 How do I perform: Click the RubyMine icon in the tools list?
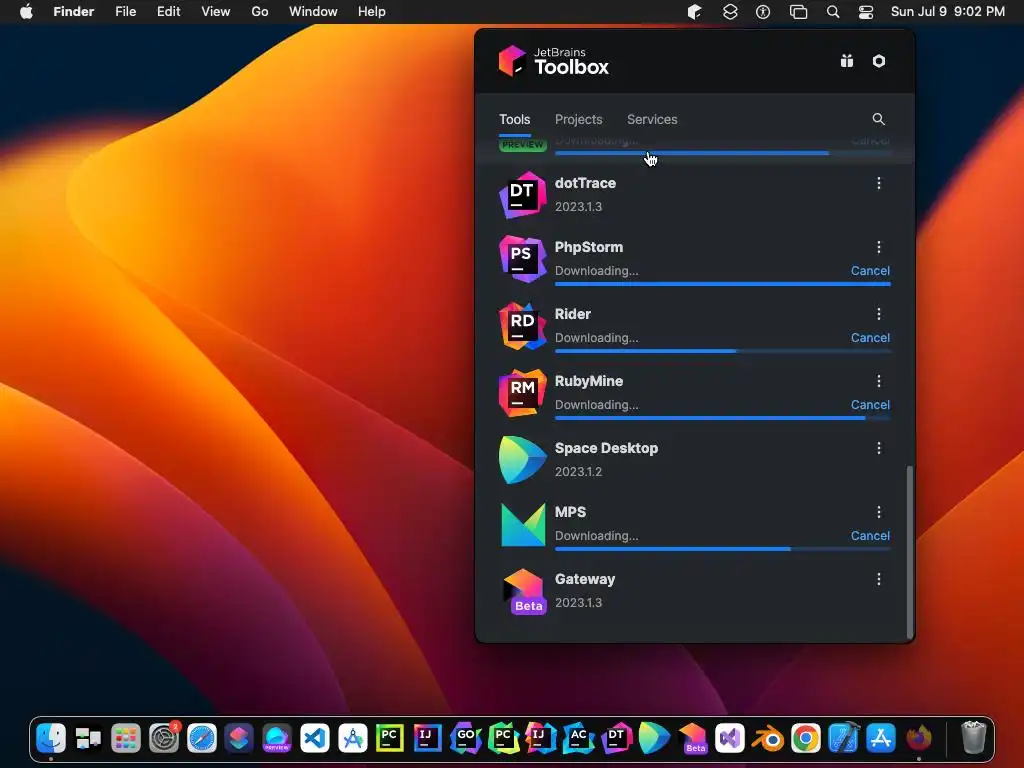(522, 392)
